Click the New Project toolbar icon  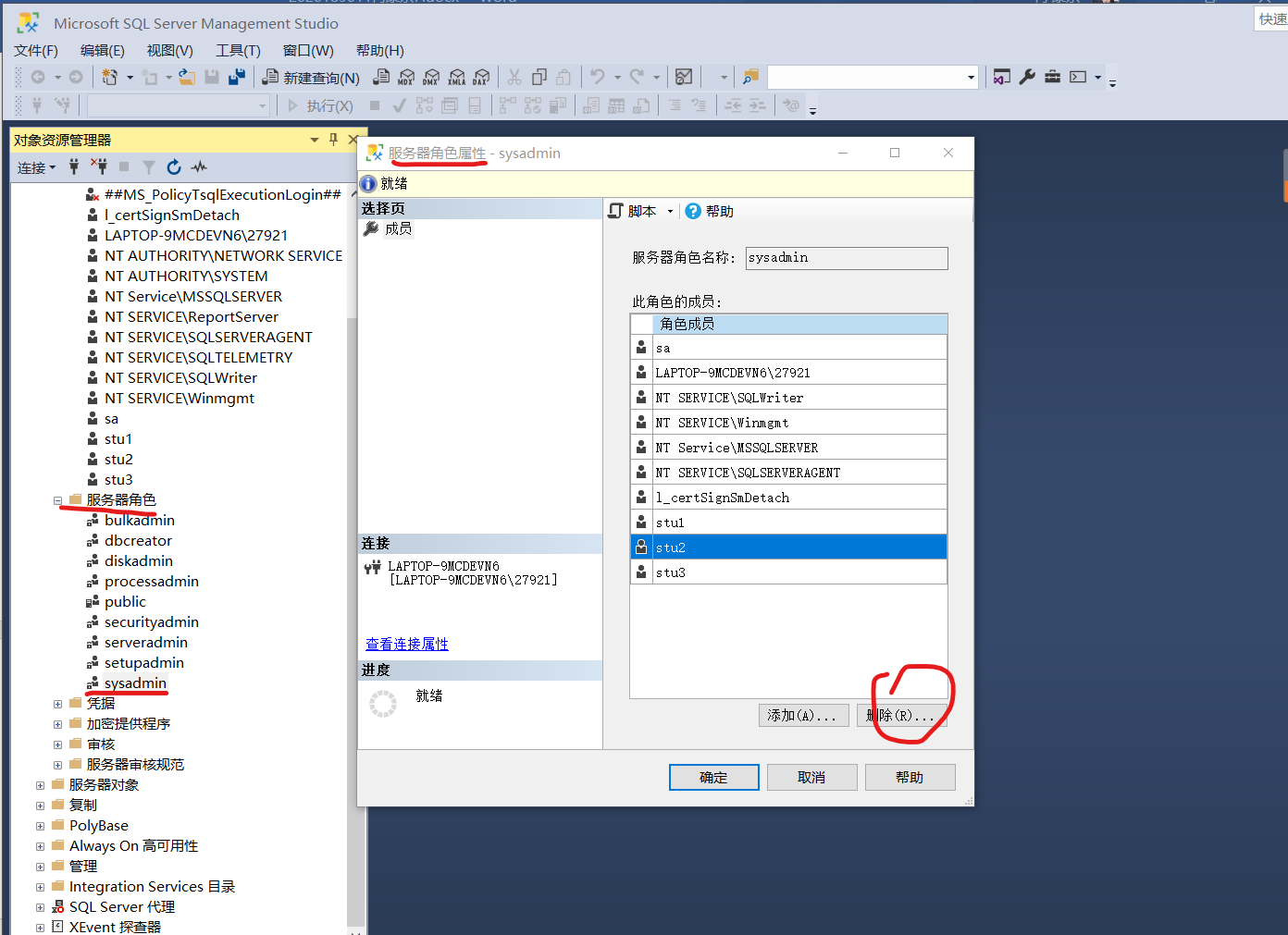point(109,78)
